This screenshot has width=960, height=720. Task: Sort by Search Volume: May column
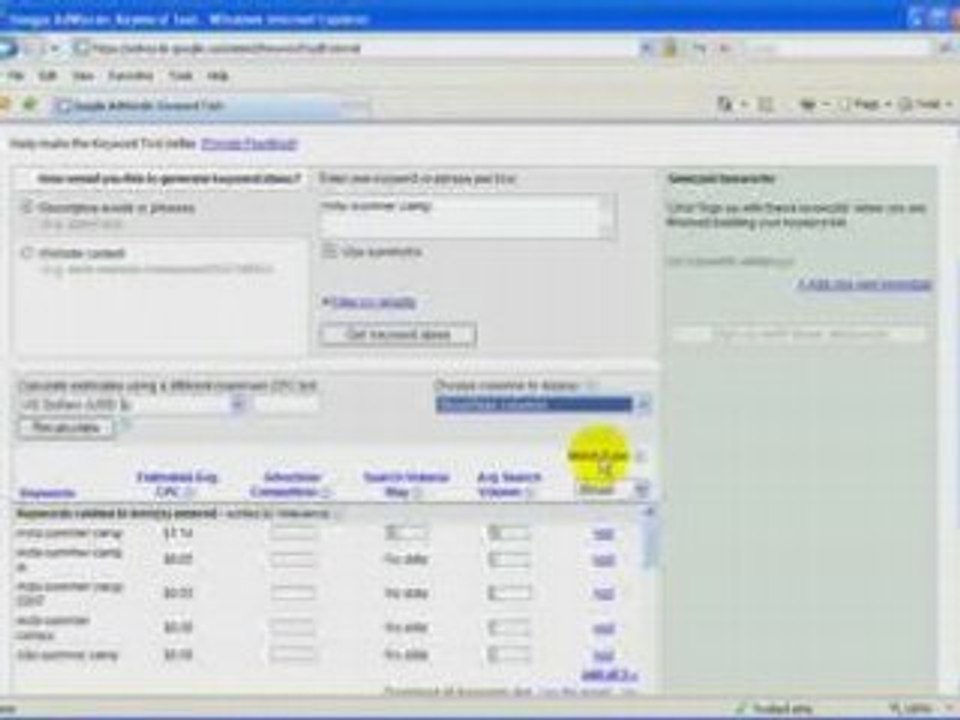(x=405, y=484)
